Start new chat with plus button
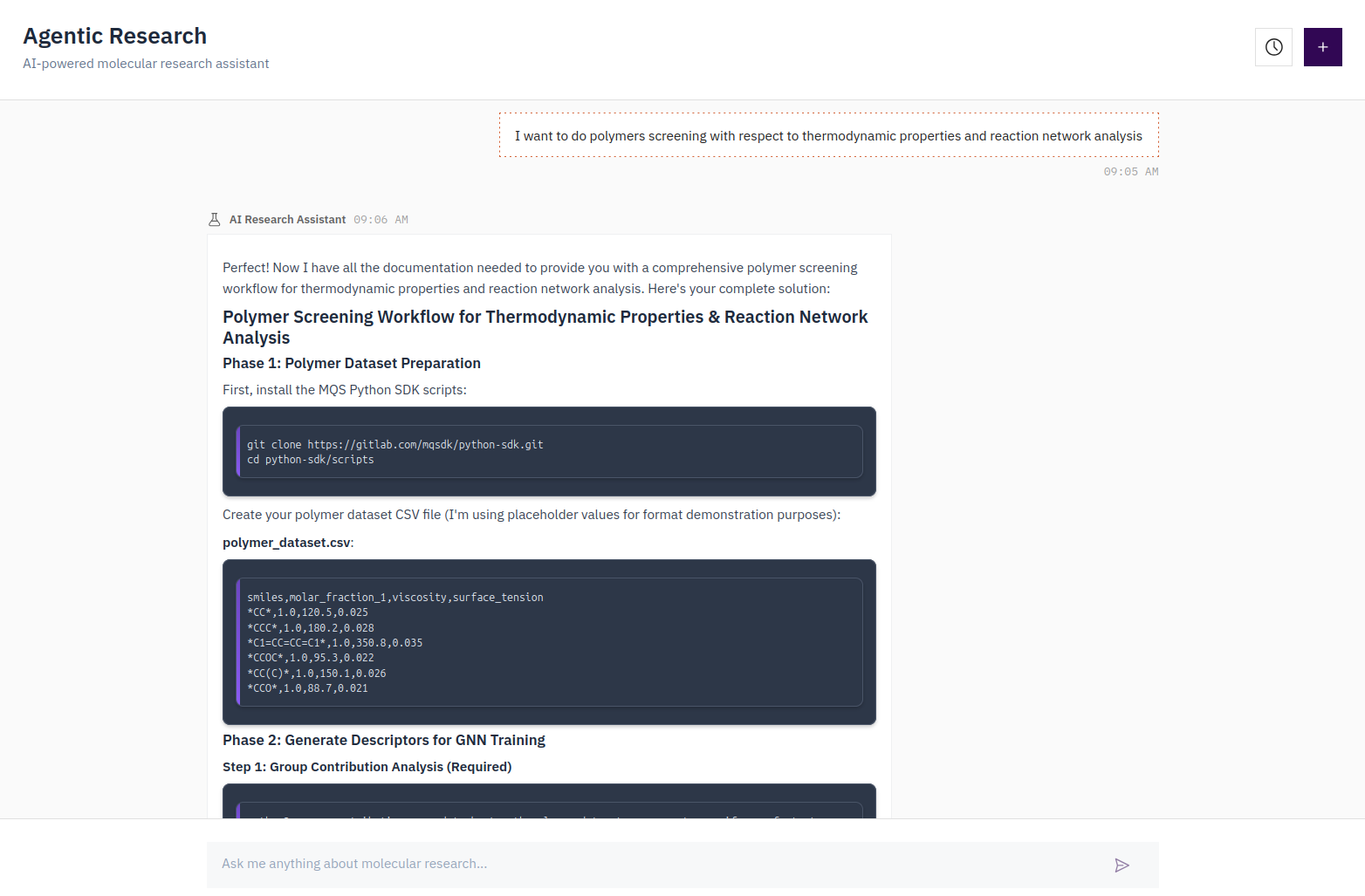Image resolution: width=1365 pixels, height=896 pixels. click(x=1323, y=47)
